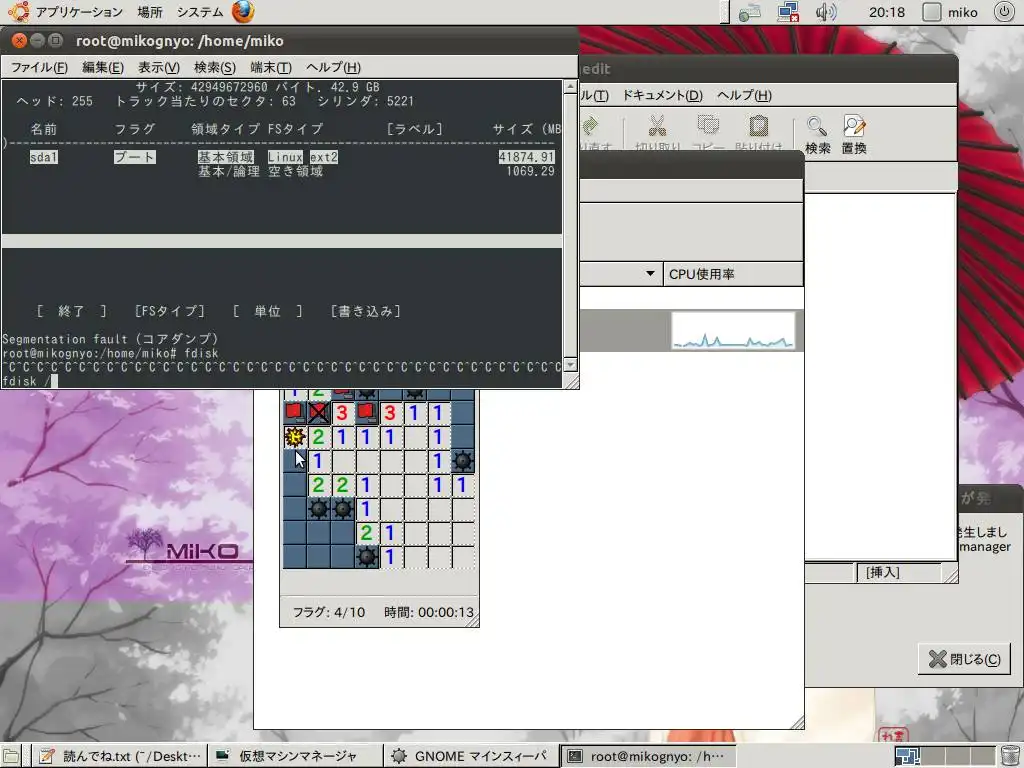Image resolution: width=1024 pixels, height=768 pixels.
Task: Open the terminal ヘルプ(H) menu
Action: click(x=333, y=67)
